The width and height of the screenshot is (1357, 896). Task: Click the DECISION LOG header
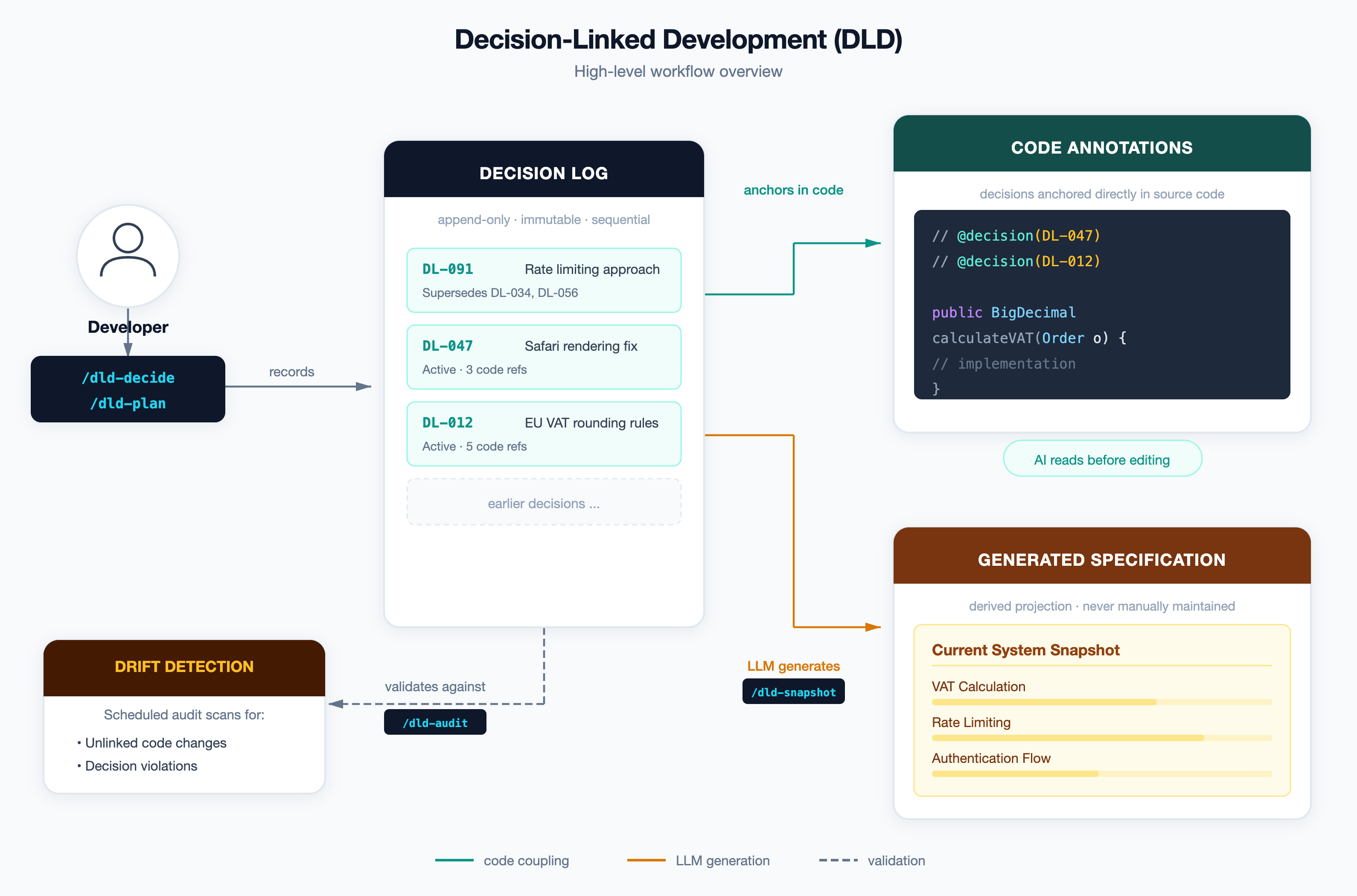click(x=543, y=172)
